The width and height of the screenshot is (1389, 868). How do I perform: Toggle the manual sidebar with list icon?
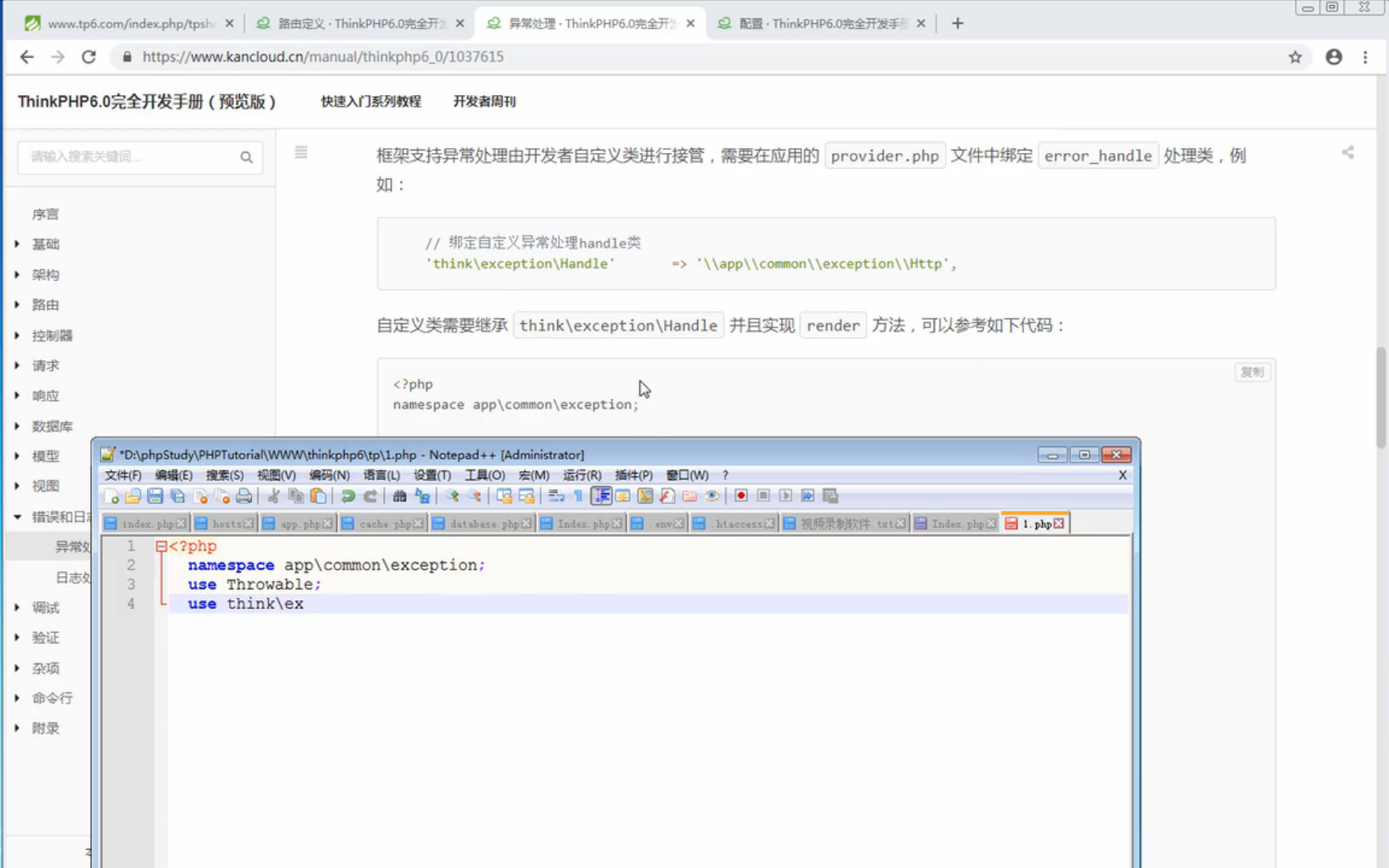click(x=301, y=152)
